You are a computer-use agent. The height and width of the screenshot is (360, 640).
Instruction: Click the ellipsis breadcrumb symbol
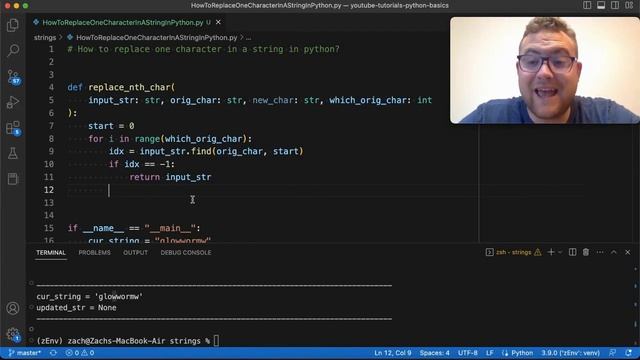click(x=248, y=38)
